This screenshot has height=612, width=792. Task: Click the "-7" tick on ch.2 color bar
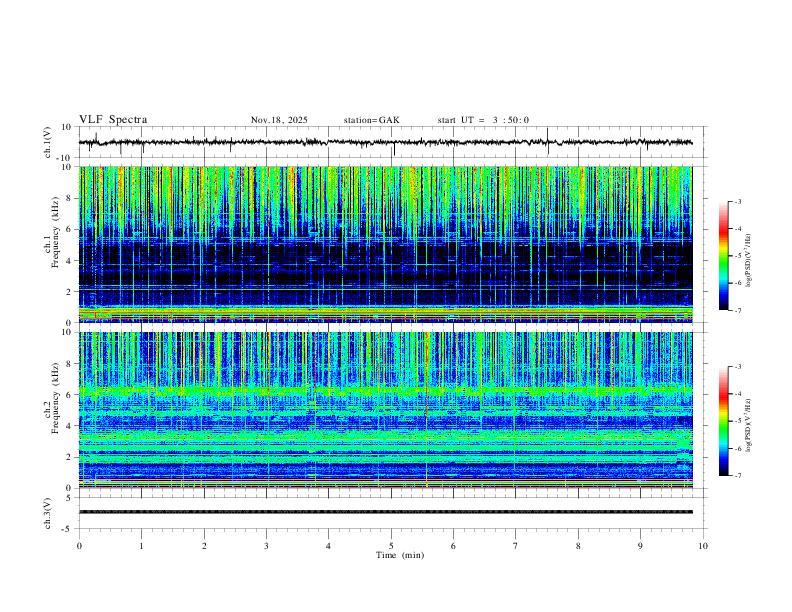click(x=738, y=476)
